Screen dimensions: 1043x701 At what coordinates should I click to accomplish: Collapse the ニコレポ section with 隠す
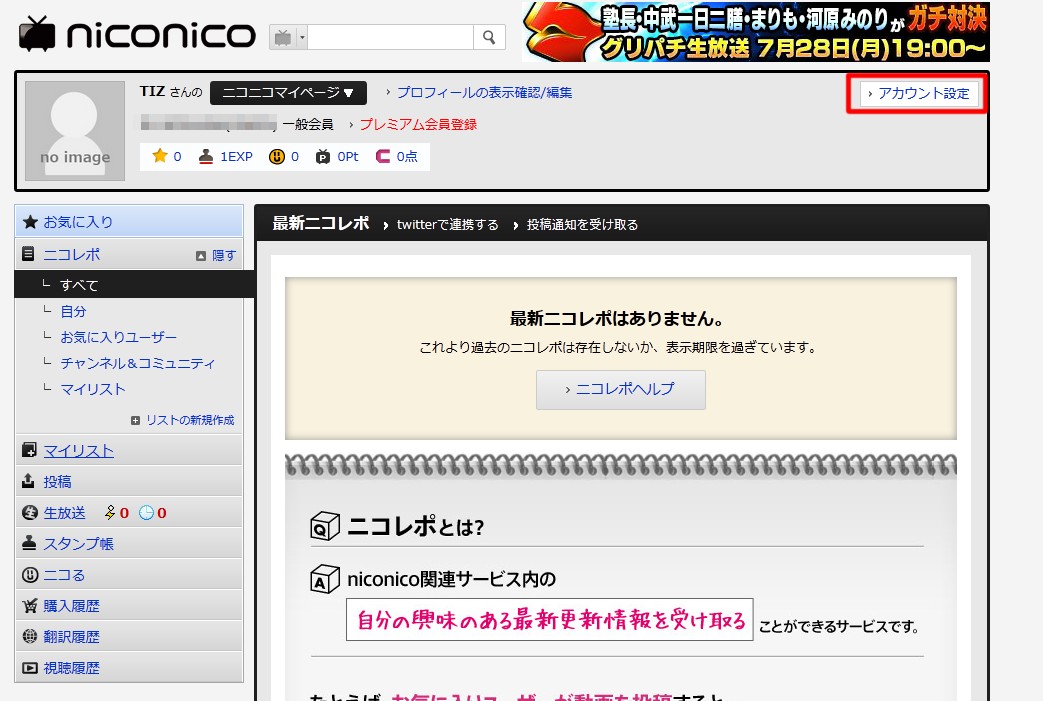pyautogui.click(x=217, y=255)
